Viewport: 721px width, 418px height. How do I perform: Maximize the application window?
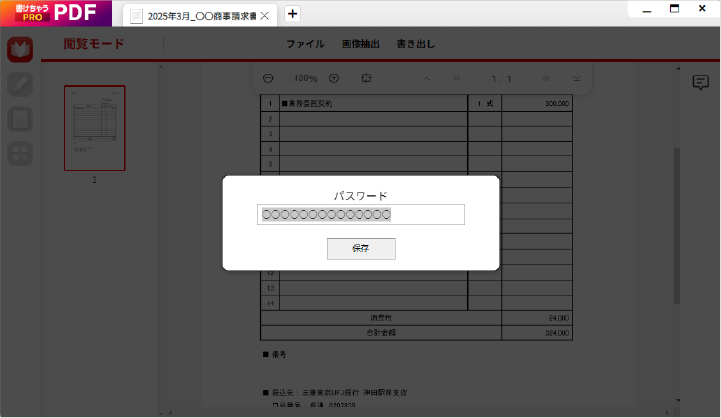coord(674,9)
